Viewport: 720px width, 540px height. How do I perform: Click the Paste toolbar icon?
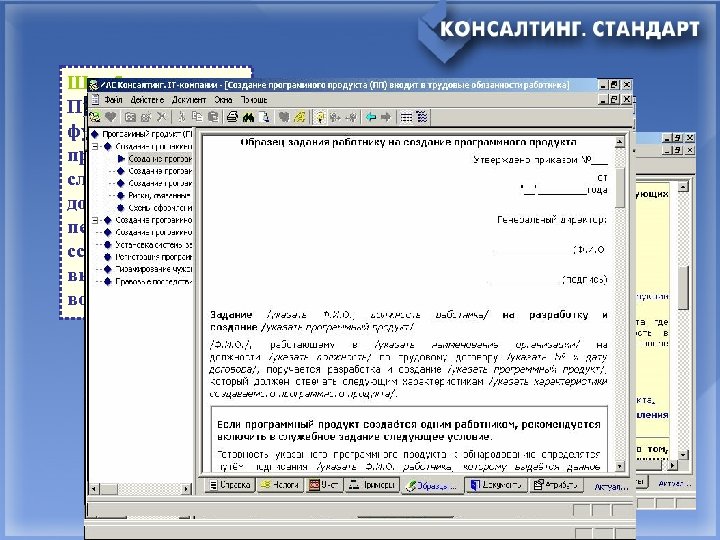pyautogui.click(x=213, y=117)
